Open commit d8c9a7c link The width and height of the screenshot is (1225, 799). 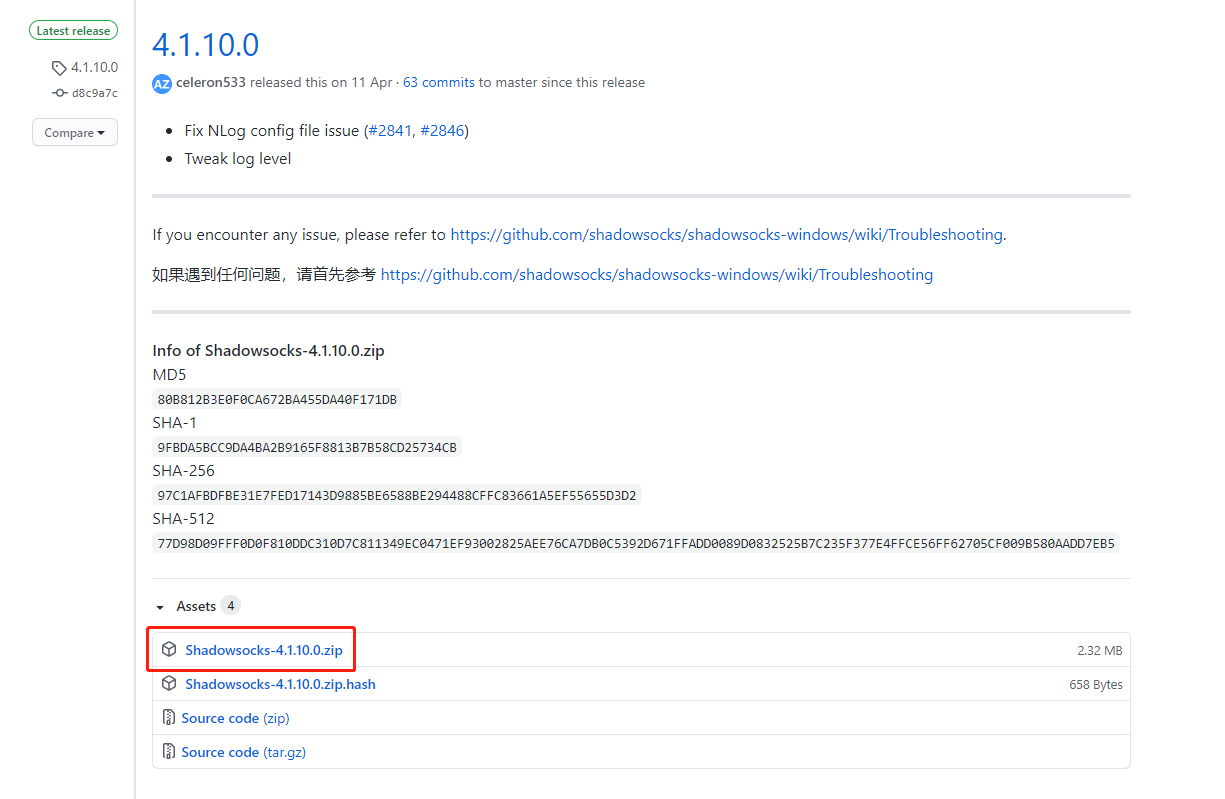click(x=95, y=93)
